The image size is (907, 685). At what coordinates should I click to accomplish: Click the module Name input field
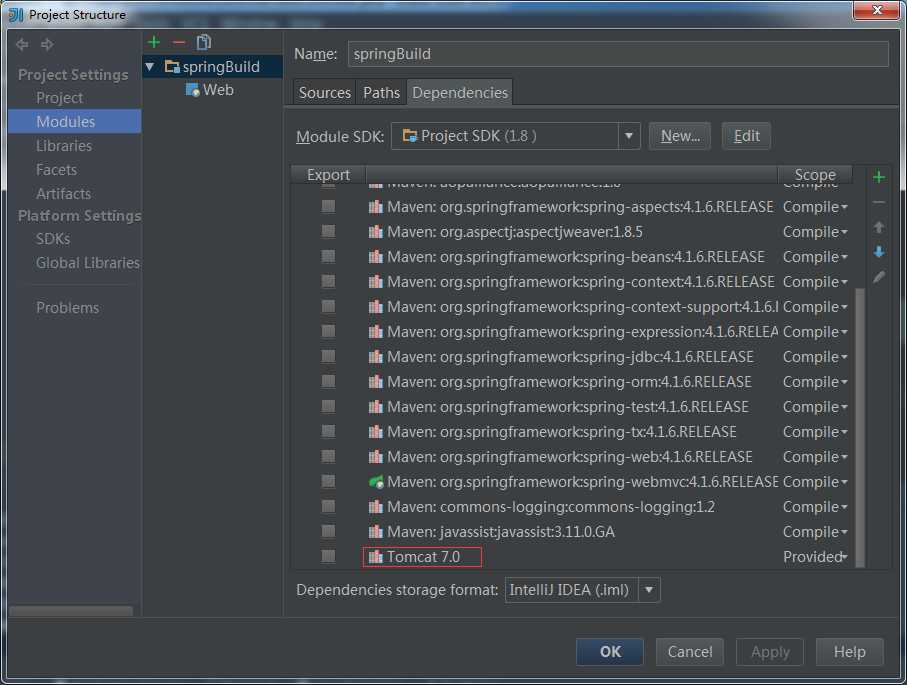618,54
